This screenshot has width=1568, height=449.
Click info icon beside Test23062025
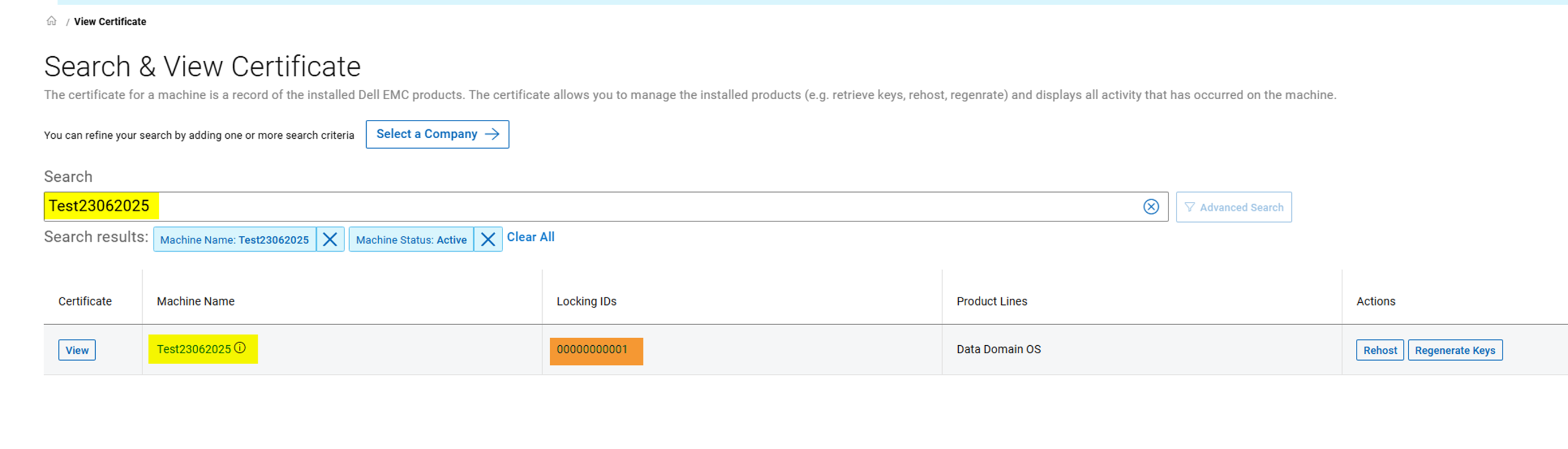241,348
